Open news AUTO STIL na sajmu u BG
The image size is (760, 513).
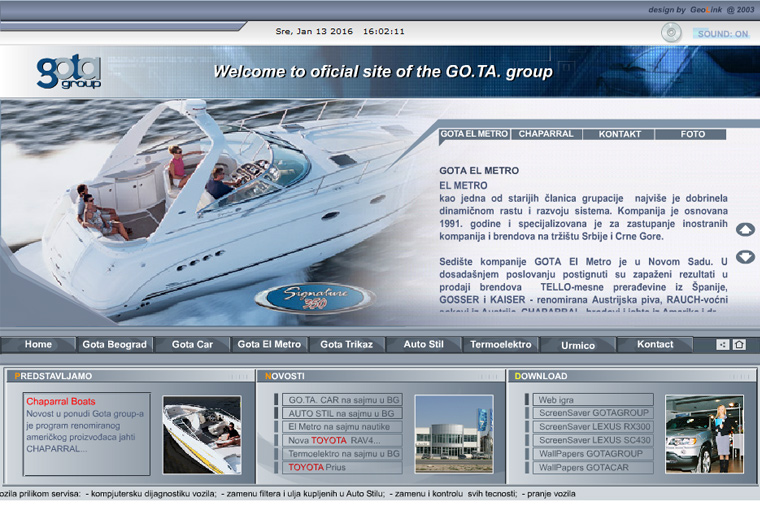tap(342, 414)
